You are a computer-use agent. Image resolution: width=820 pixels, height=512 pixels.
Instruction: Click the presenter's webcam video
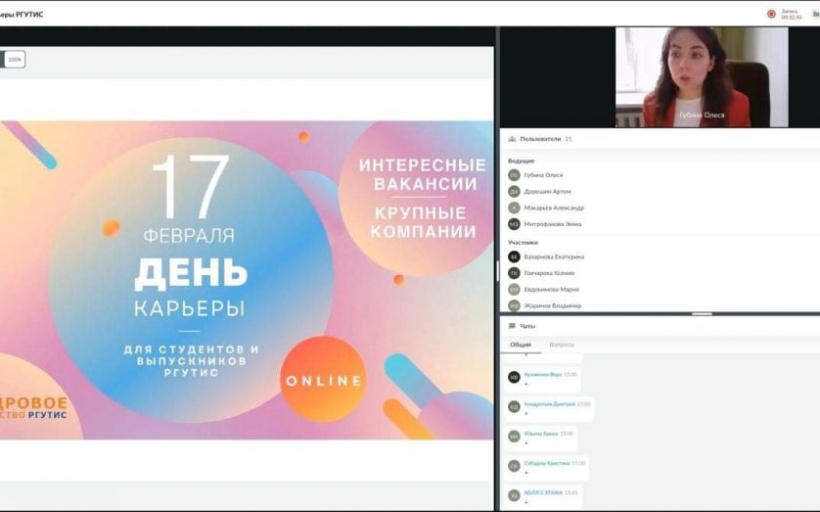pyautogui.click(x=701, y=77)
